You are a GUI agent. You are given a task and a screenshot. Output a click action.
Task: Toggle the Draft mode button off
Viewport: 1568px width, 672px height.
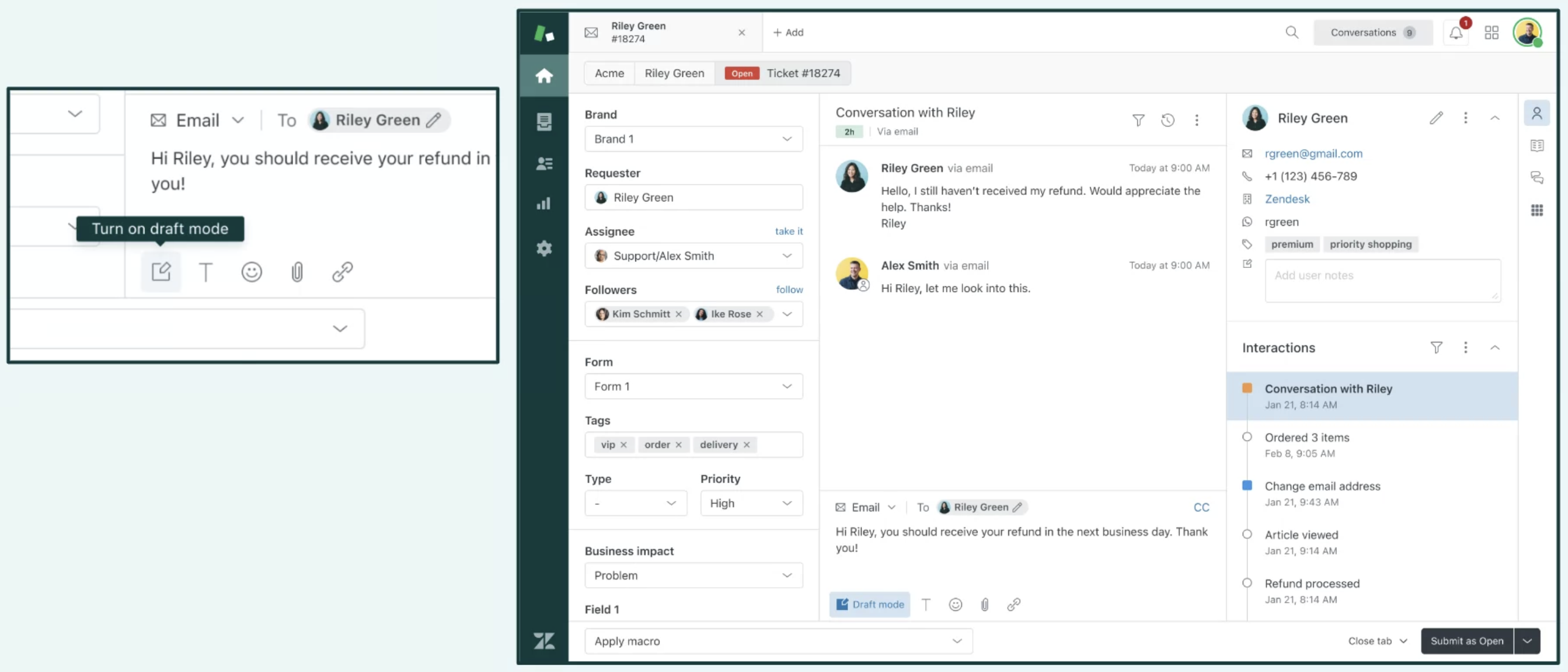click(x=869, y=604)
